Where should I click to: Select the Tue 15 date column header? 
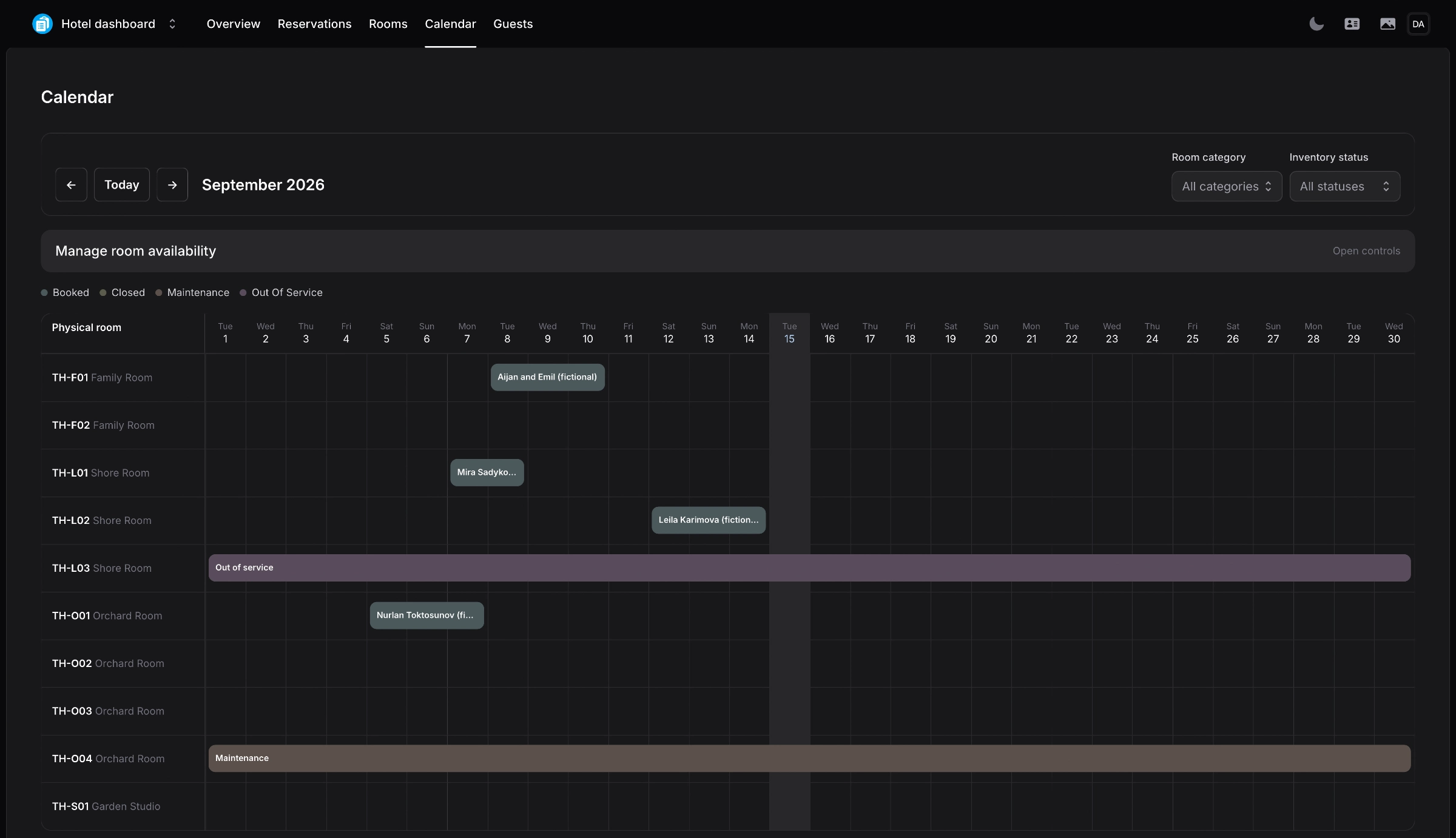[789, 333]
